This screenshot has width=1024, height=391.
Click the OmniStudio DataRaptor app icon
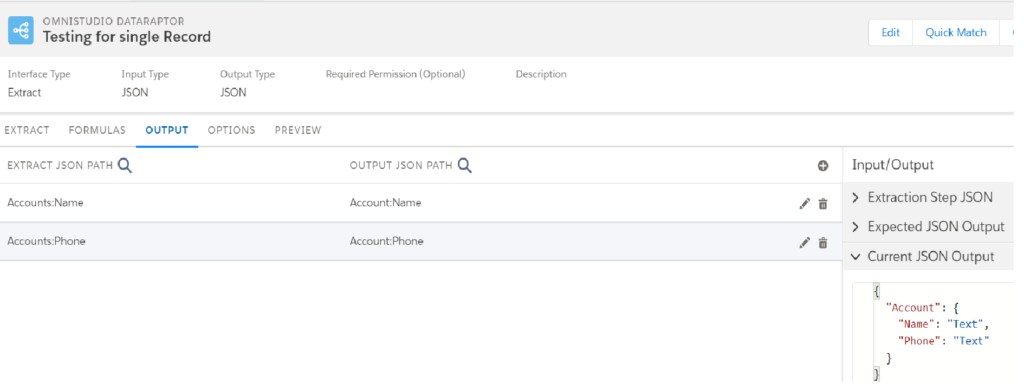21,30
